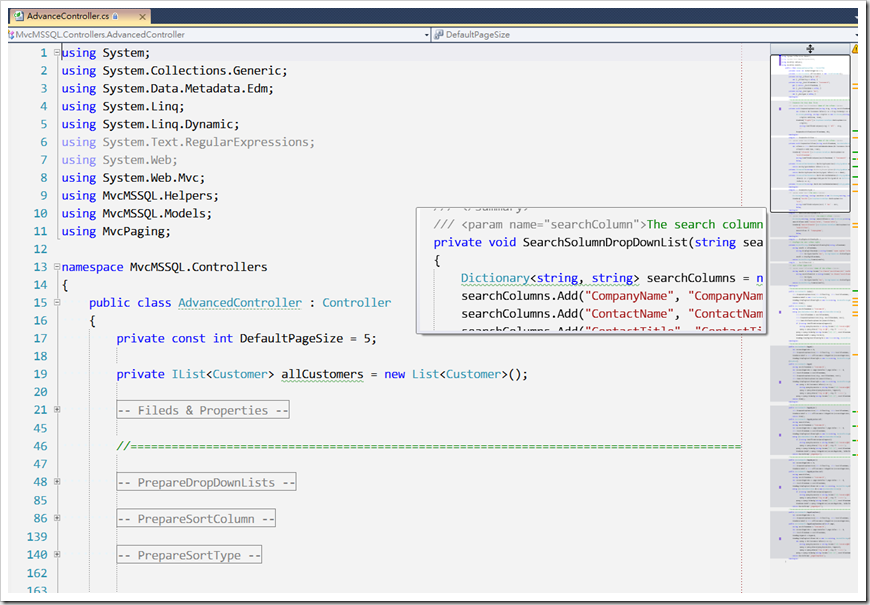This screenshot has width=870, height=605.
Task: Click 'System.Text.RegularExpressions' on line 6
Action: [x=206, y=142]
